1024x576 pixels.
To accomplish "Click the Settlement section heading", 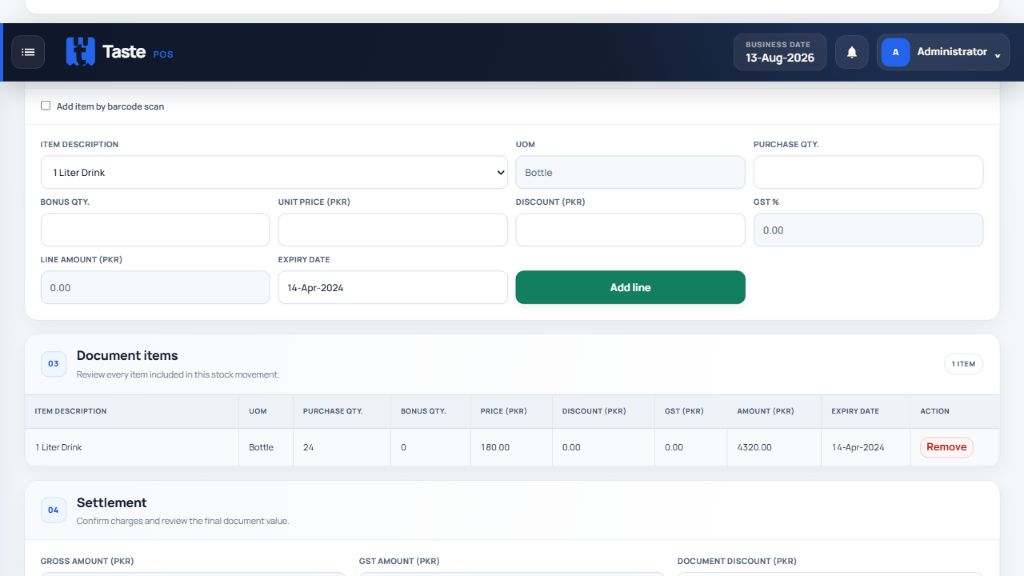I will (112, 502).
